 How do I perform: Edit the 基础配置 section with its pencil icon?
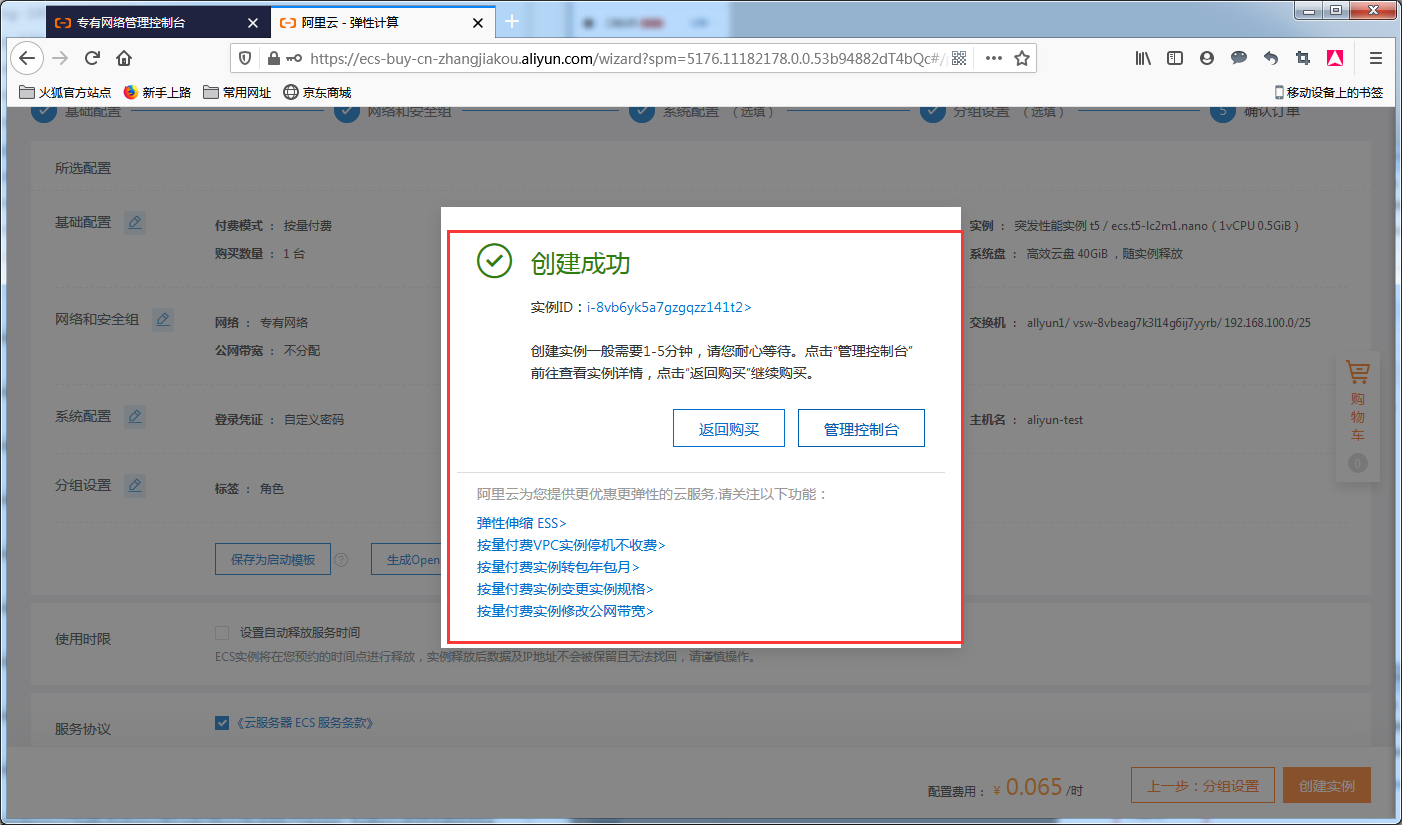(x=135, y=222)
